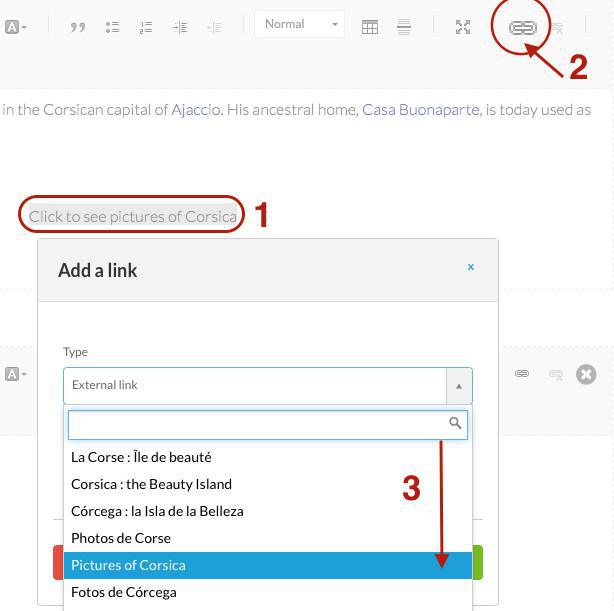Click the insert table icon

[x=370, y=28]
